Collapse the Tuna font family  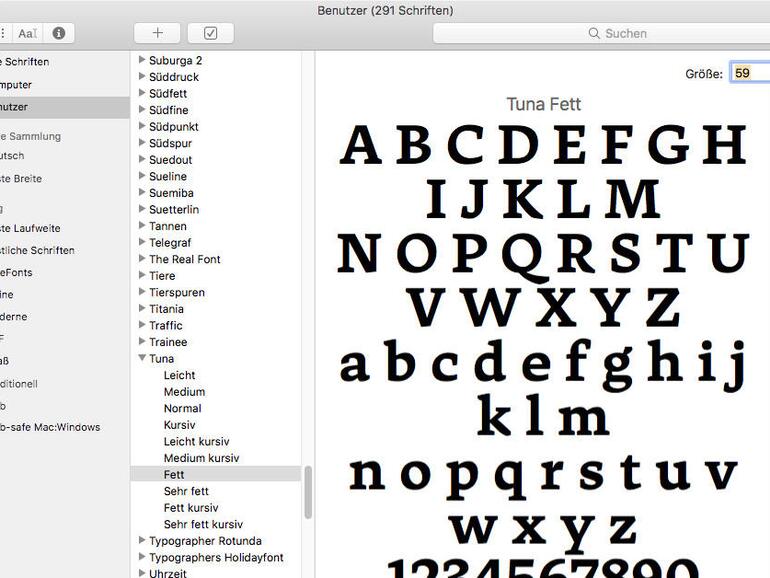(142, 358)
